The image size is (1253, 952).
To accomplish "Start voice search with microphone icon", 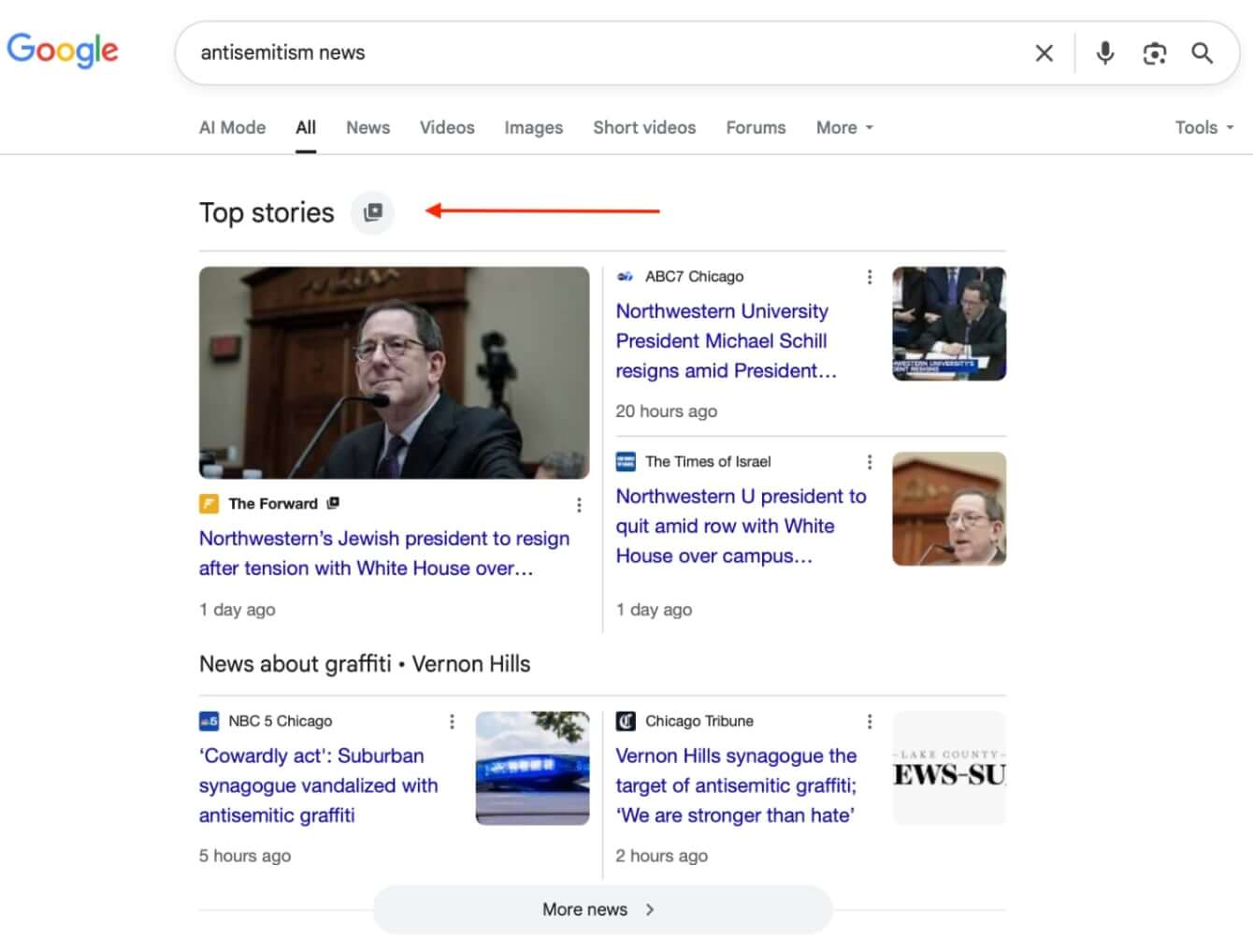I will (1104, 53).
